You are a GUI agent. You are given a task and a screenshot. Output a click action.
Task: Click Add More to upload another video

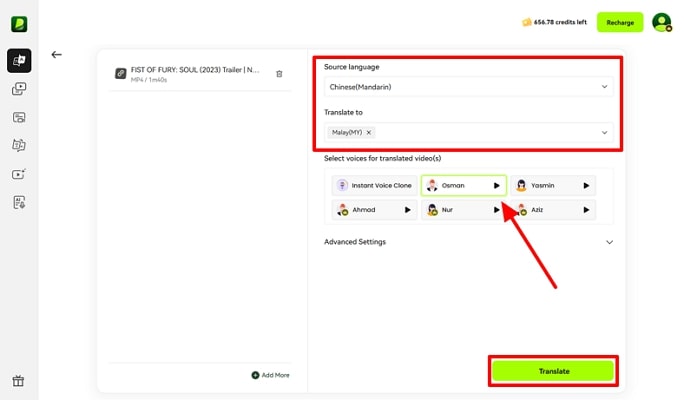pos(270,375)
